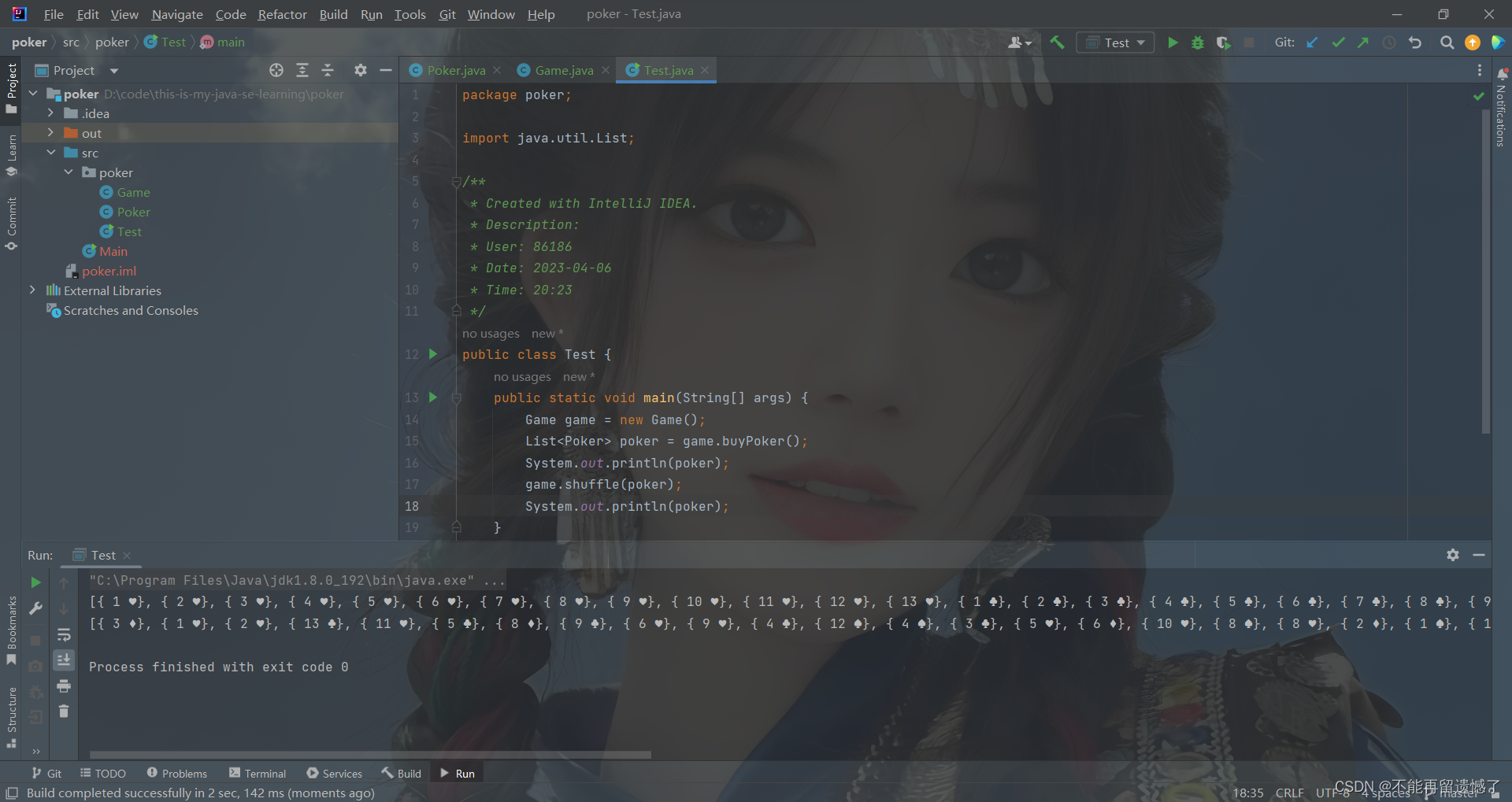1512x802 pixels.
Task: Click the Debug bug icon in the toolbar
Action: (1198, 43)
